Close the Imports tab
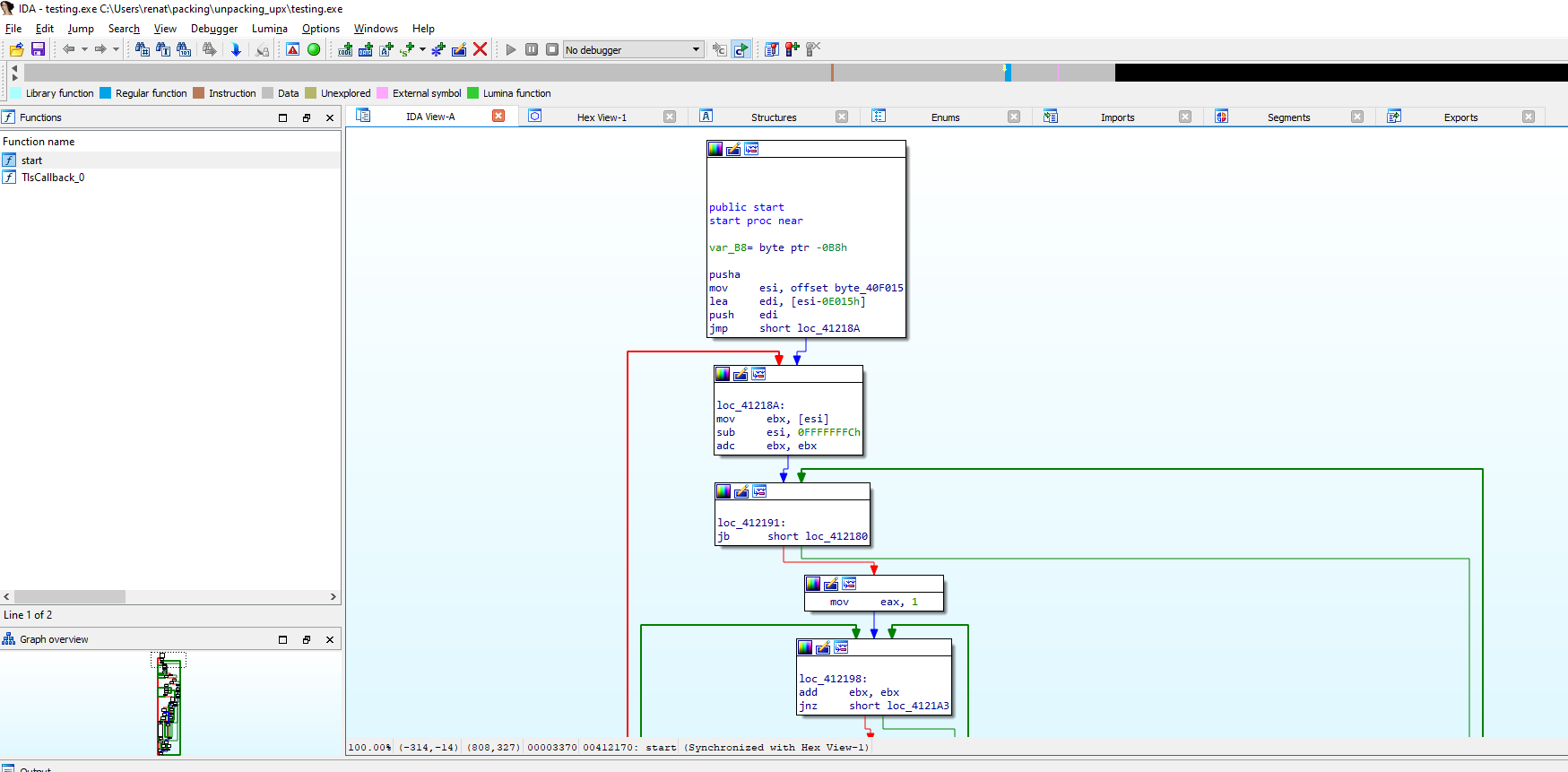This screenshot has width=1568, height=772. [1185, 117]
